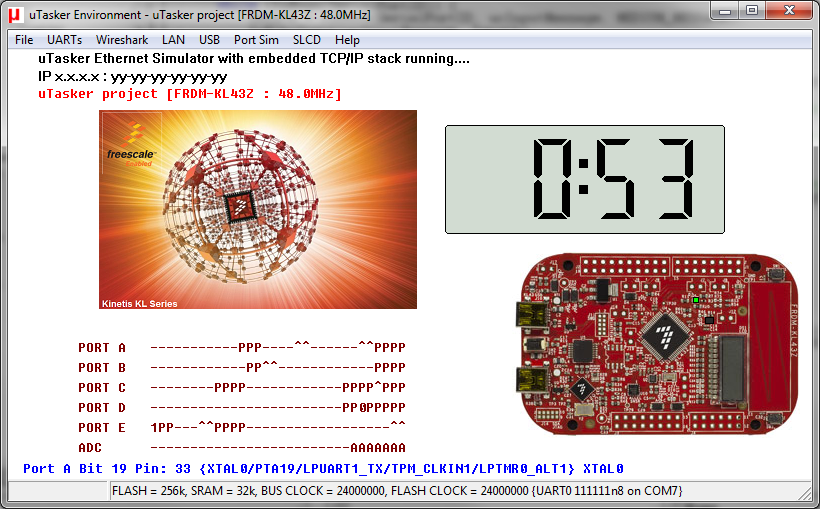Minimize the uTasker window

pyautogui.click(x=725, y=11)
